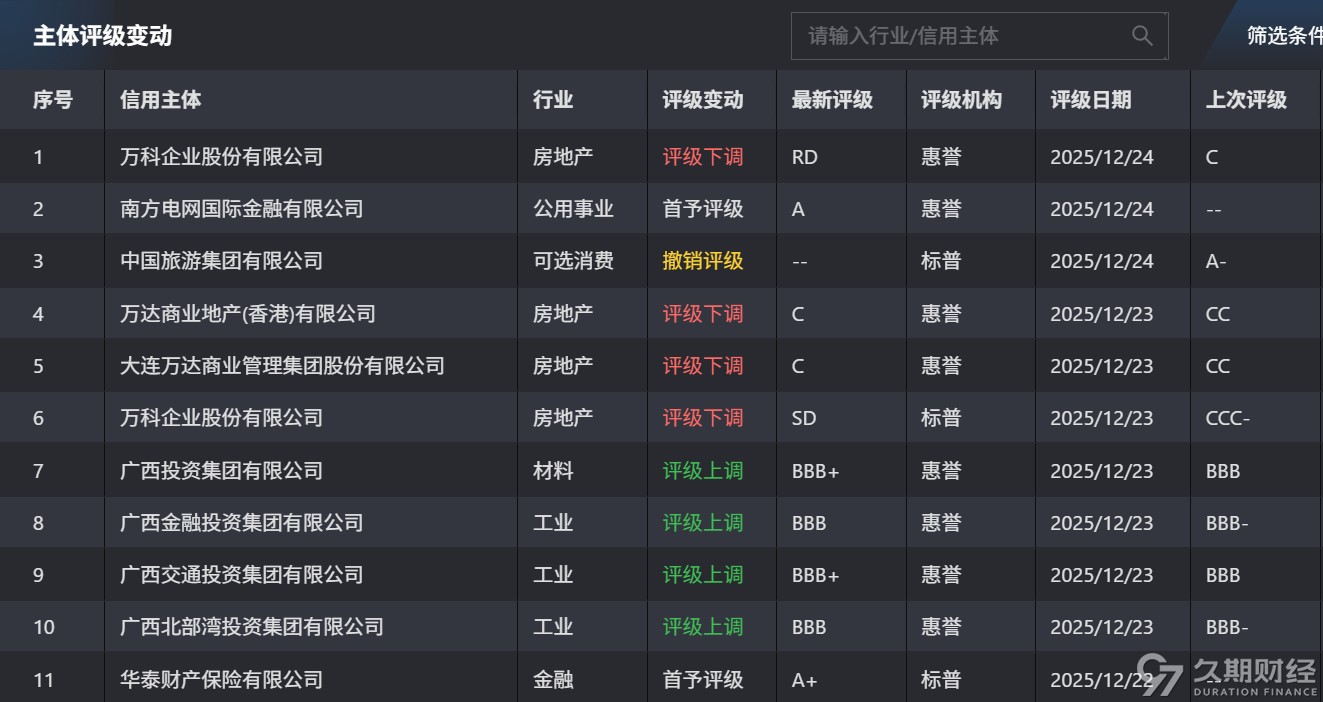Select 广西北部湾投资集团有限公司 entry
The width and height of the screenshot is (1323, 702).
tap(252, 627)
